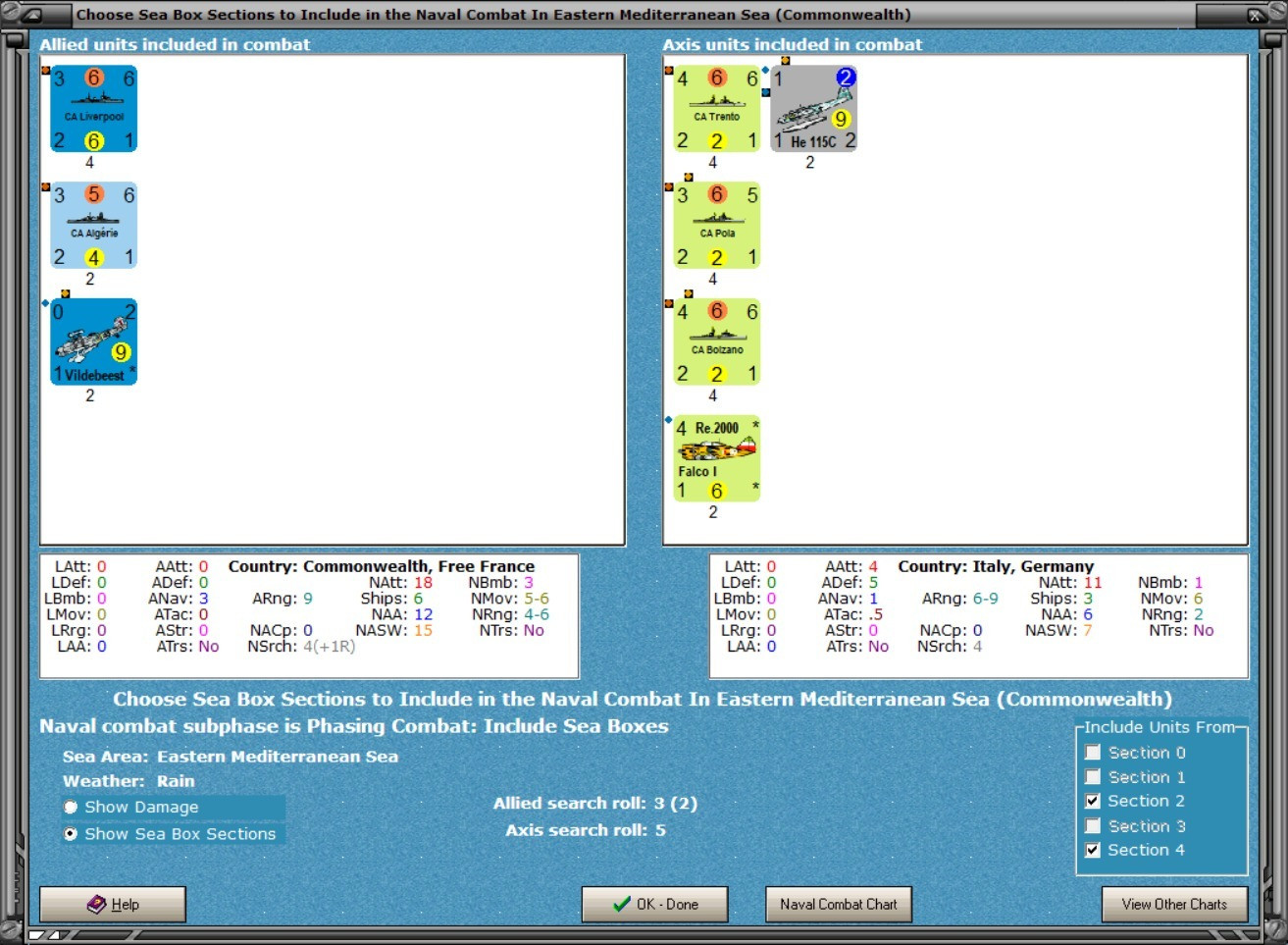The height and width of the screenshot is (945, 1288).
Task: Click the Country: Commonwealth, Free France heading
Action: (382, 566)
